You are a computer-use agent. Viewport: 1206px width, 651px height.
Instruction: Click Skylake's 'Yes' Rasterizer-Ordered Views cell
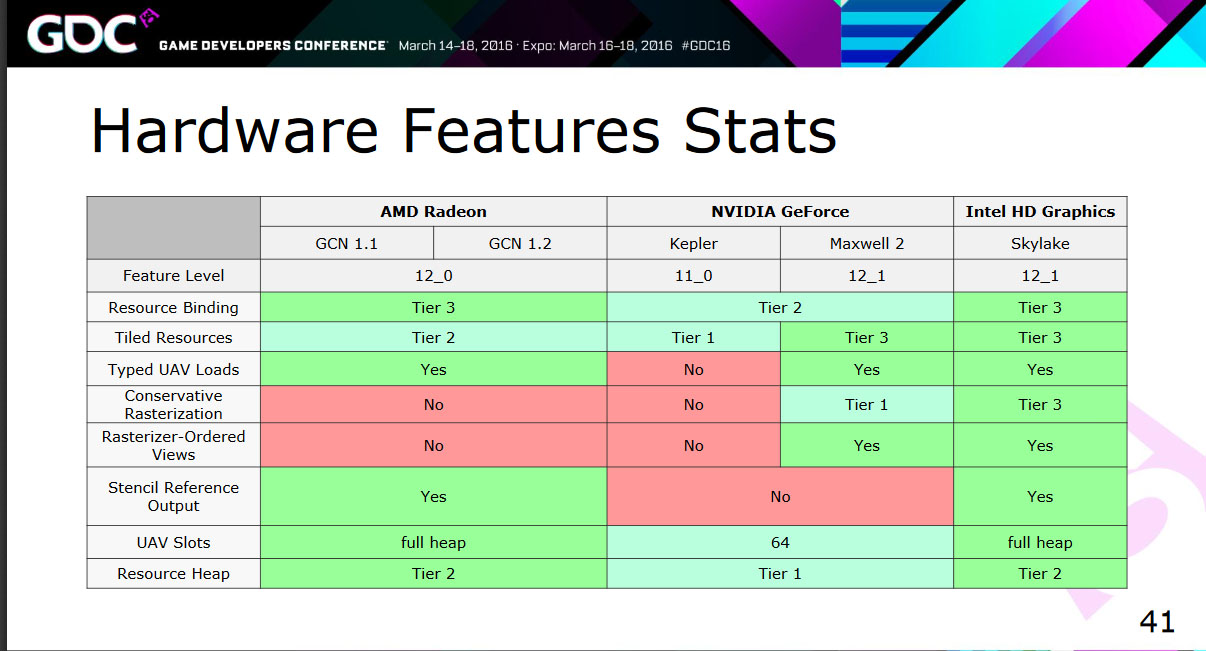[x=1040, y=446]
